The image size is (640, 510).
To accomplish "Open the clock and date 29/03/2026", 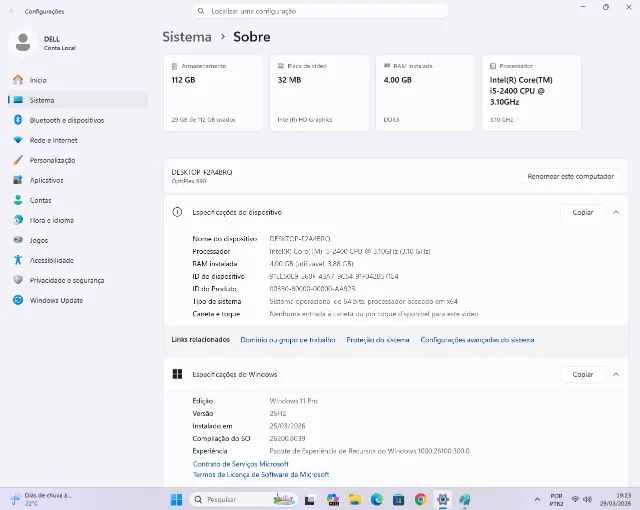I will (x=616, y=499).
